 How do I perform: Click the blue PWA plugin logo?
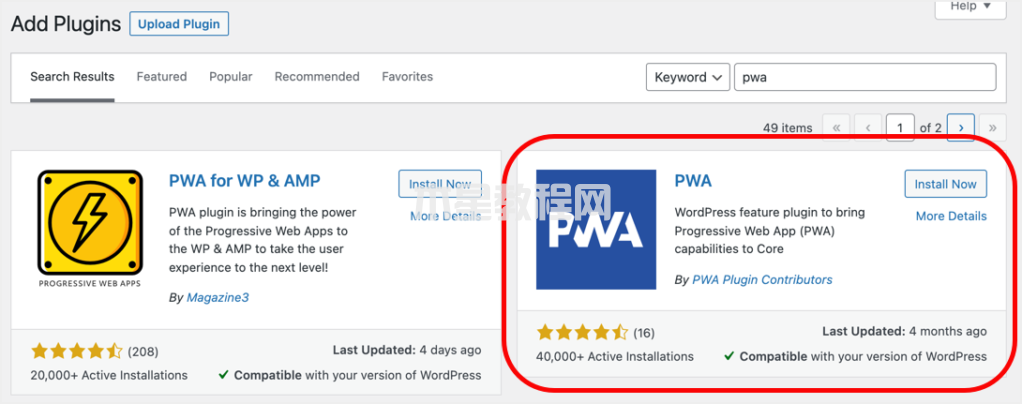point(596,229)
